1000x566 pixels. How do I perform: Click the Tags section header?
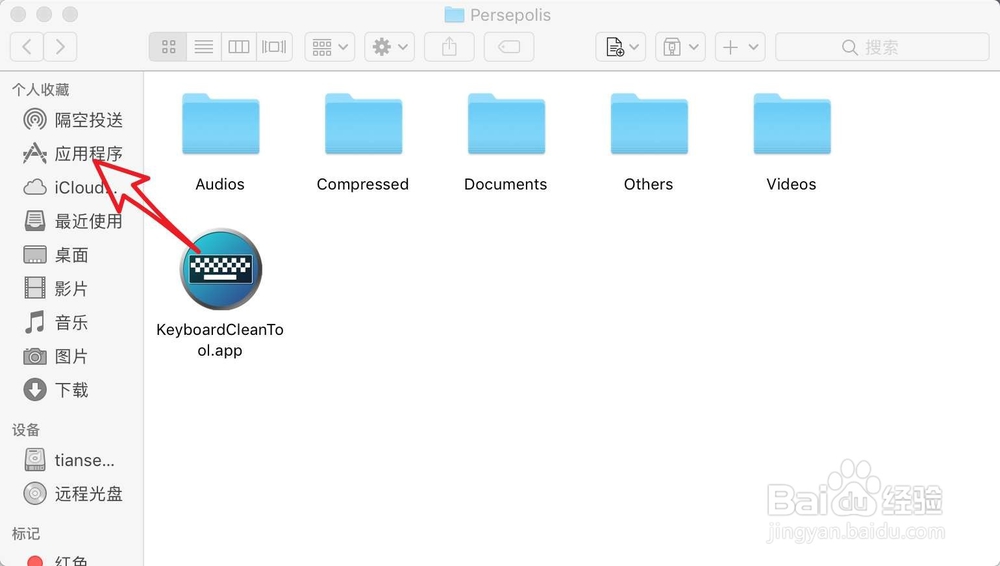coord(26,533)
